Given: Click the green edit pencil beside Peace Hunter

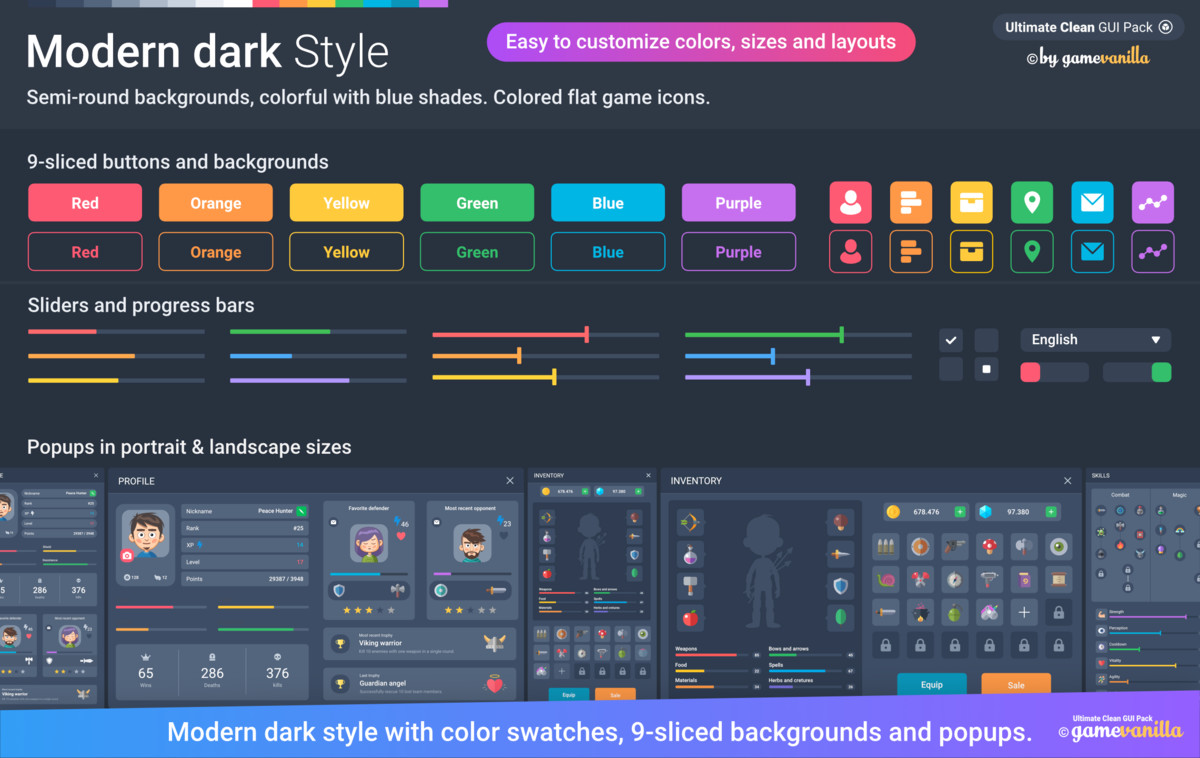Looking at the screenshot, I should pos(301,511).
